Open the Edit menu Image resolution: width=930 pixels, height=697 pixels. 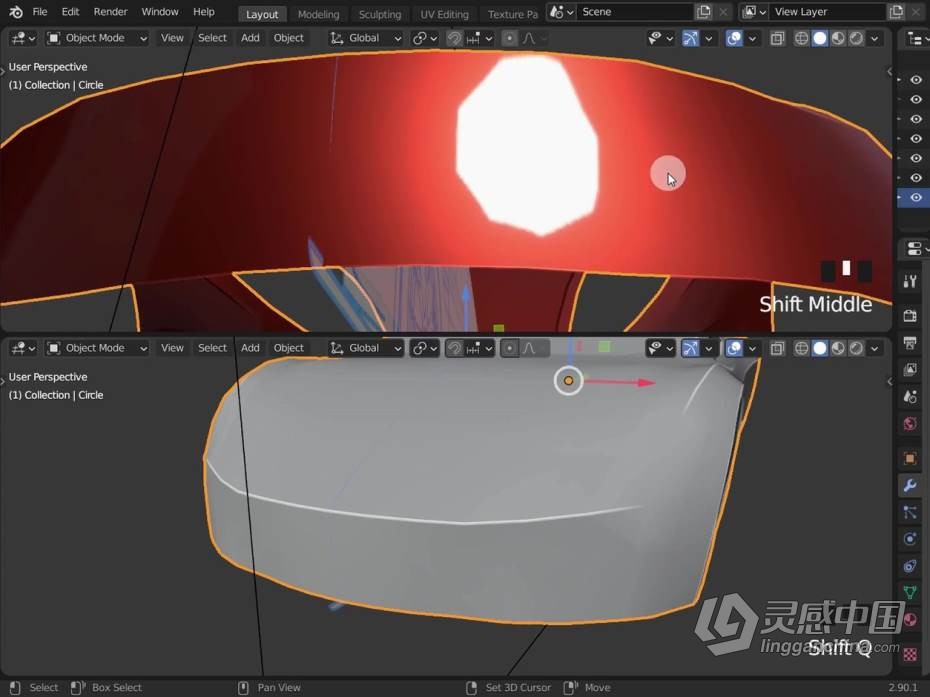click(70, 12)
